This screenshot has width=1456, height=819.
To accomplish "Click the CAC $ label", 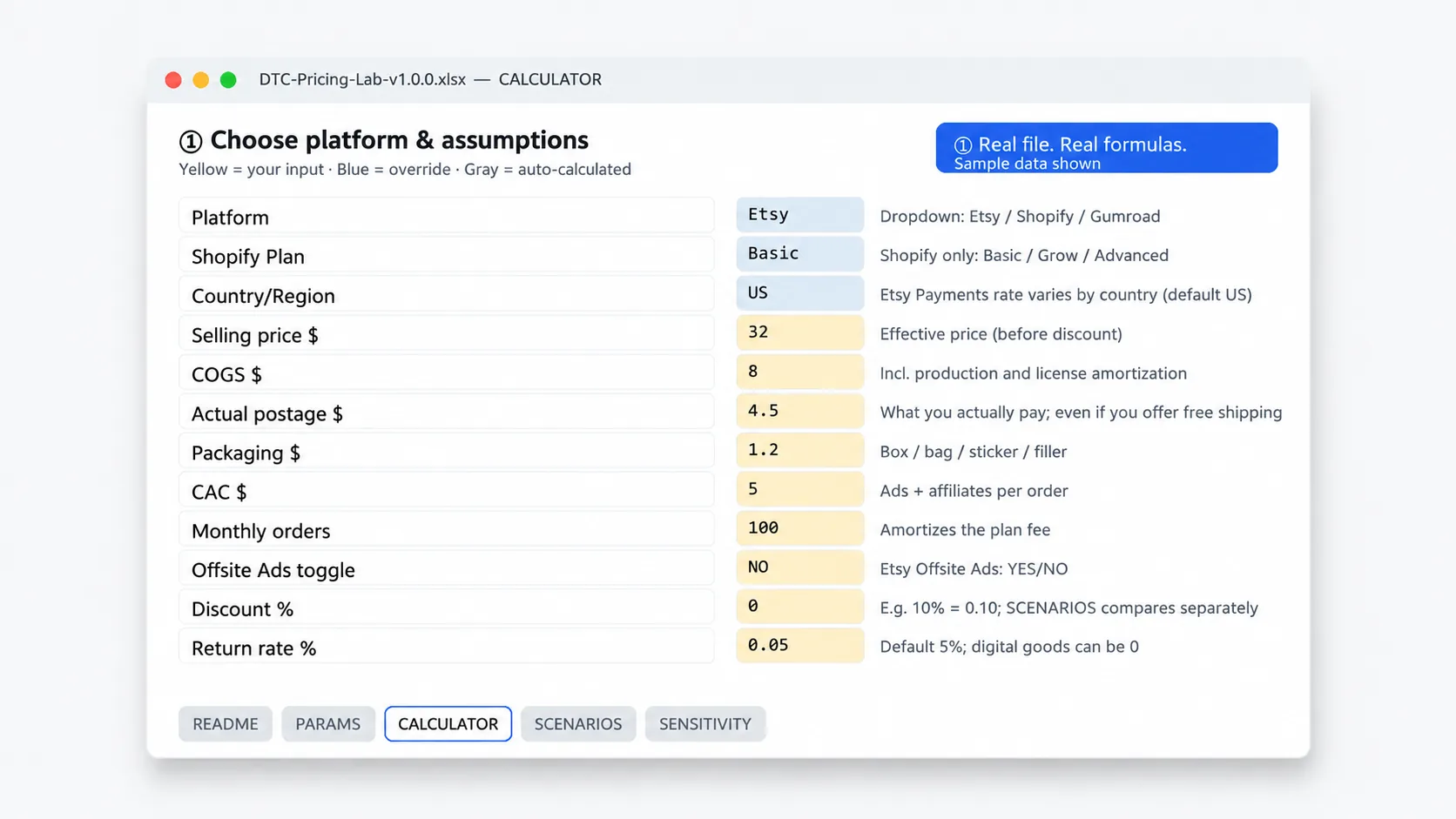I will tap(219, 492).
